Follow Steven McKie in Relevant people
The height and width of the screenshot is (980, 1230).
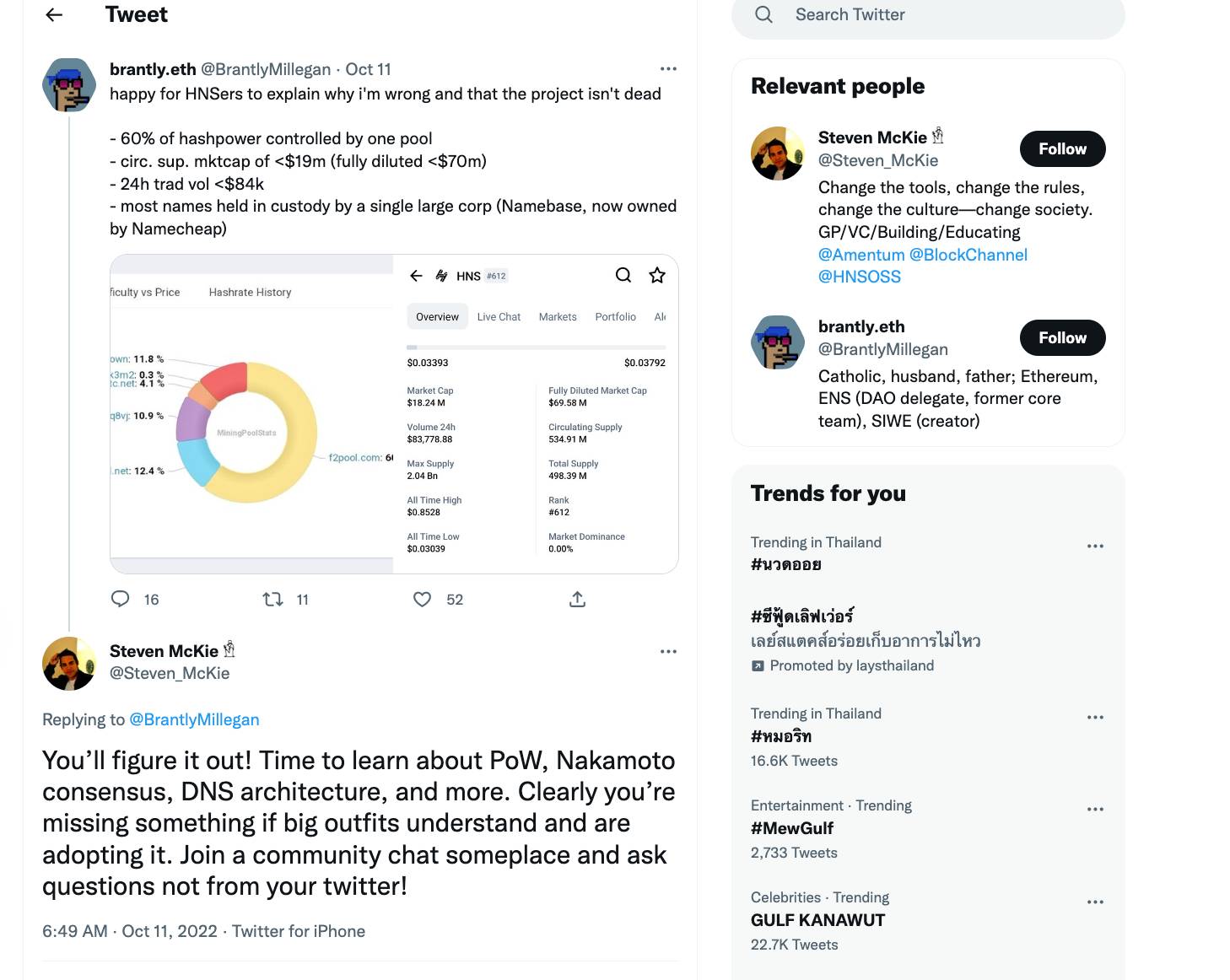tap(1062, 149)
